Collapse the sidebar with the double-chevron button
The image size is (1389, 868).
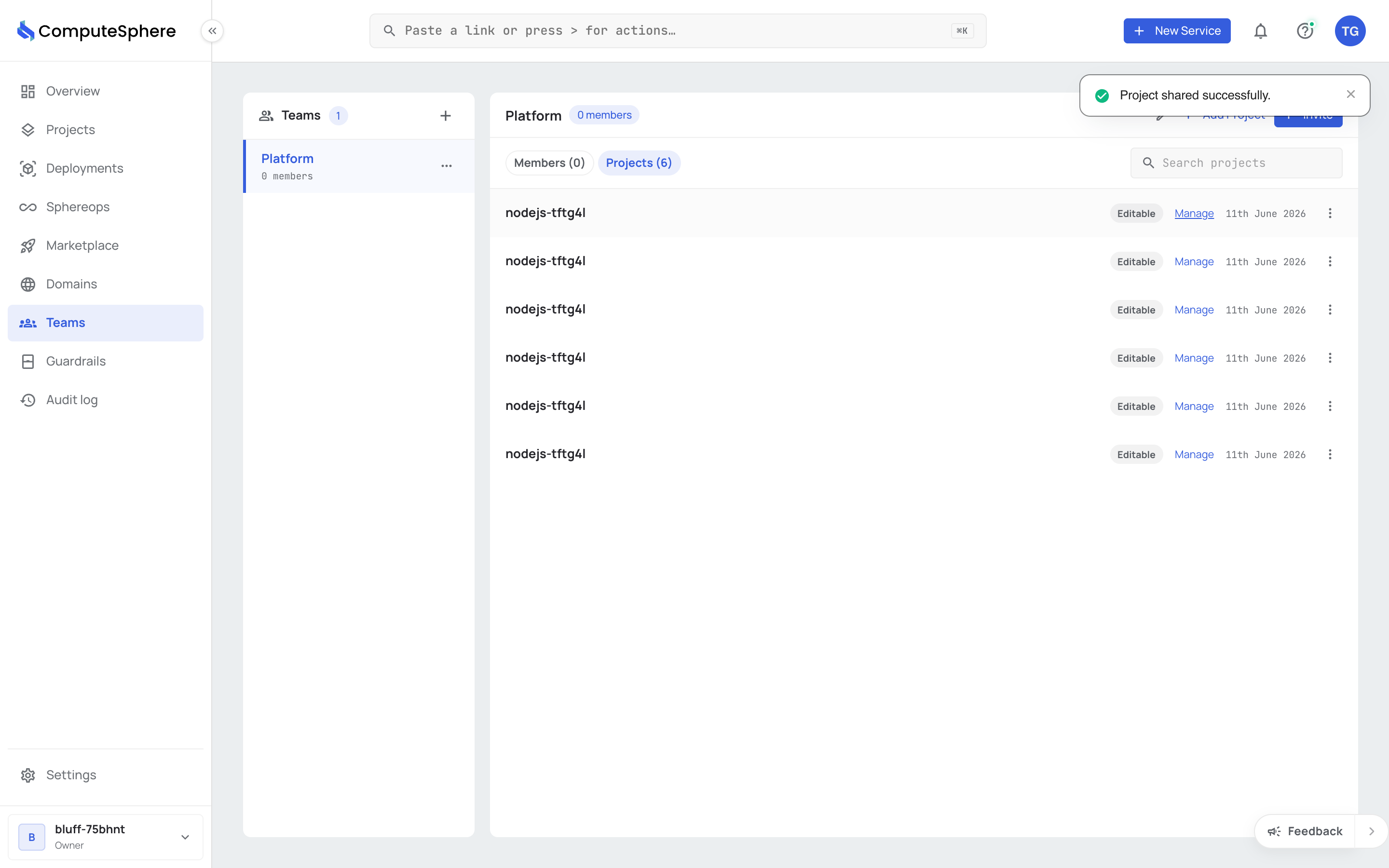(x=212, y=31)
